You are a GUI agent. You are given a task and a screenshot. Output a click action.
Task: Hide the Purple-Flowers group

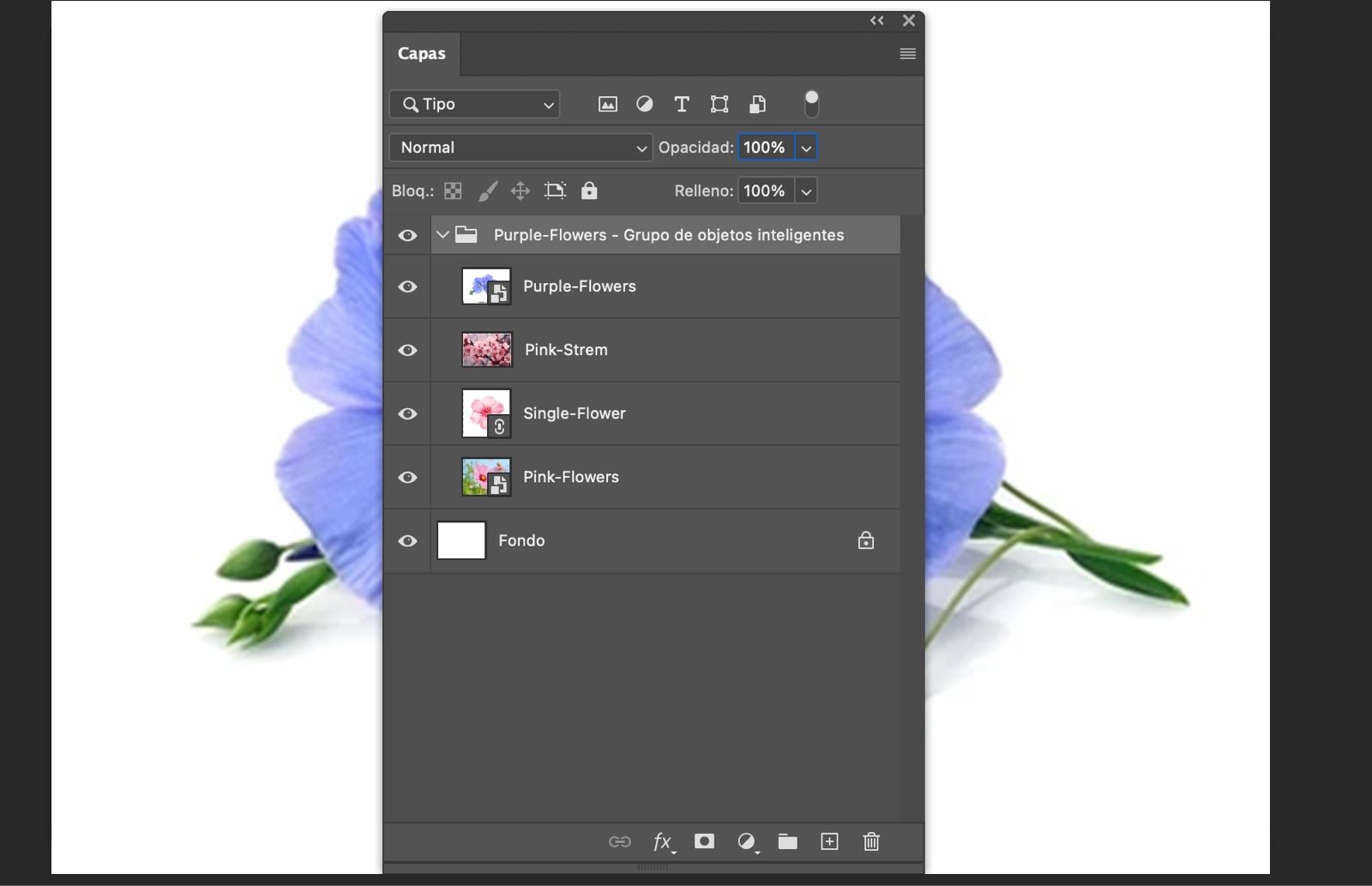[x=407, y=235]
